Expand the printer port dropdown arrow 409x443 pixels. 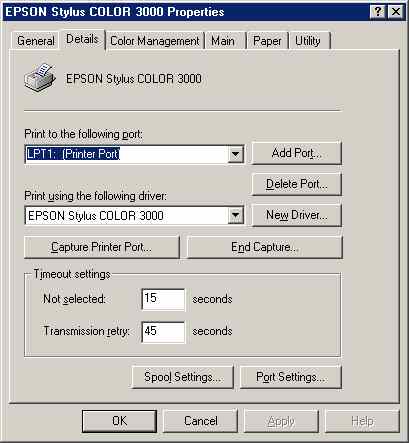coord(235,154)
